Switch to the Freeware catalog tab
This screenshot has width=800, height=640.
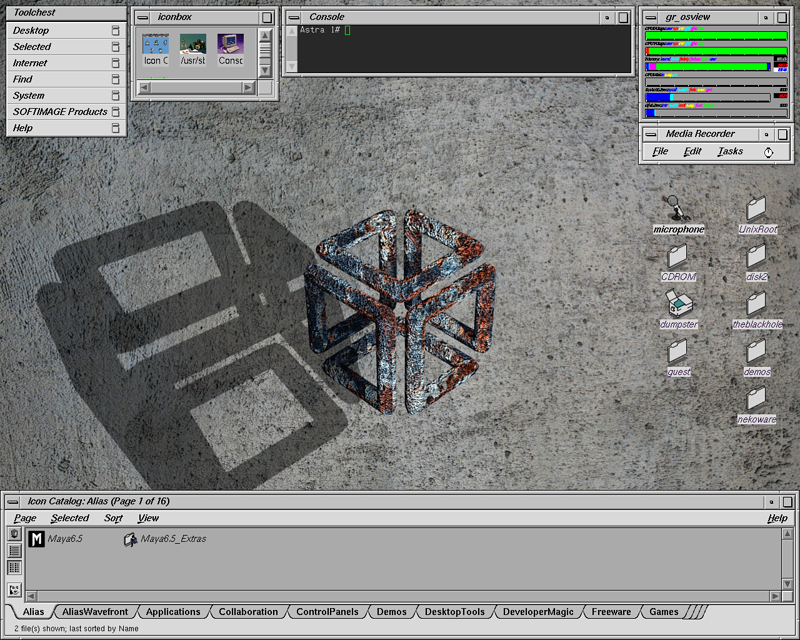[611, 612]
